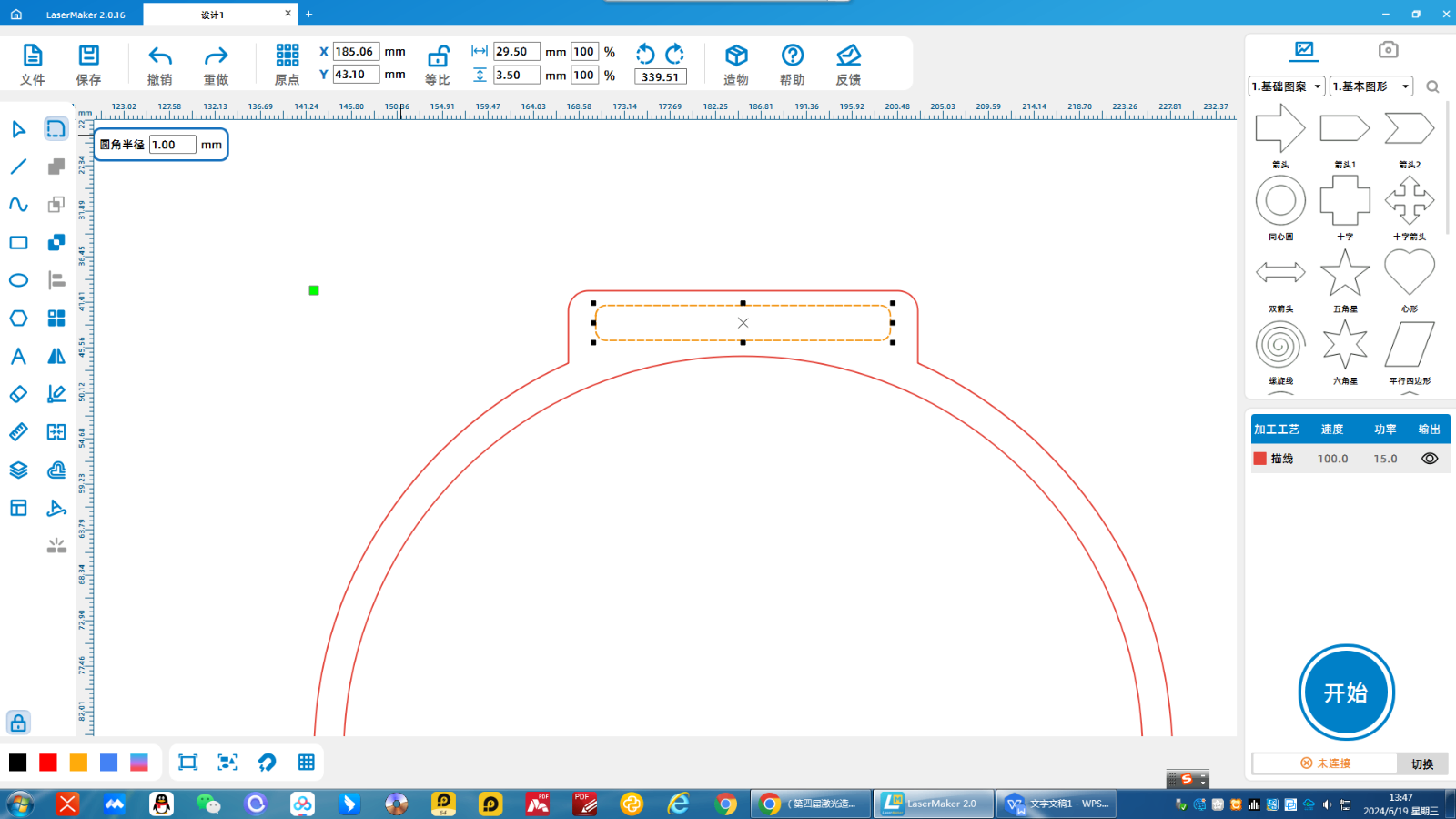Open the 1.基本图形 dropdown
The image size is (1456, 819).
1370,86
